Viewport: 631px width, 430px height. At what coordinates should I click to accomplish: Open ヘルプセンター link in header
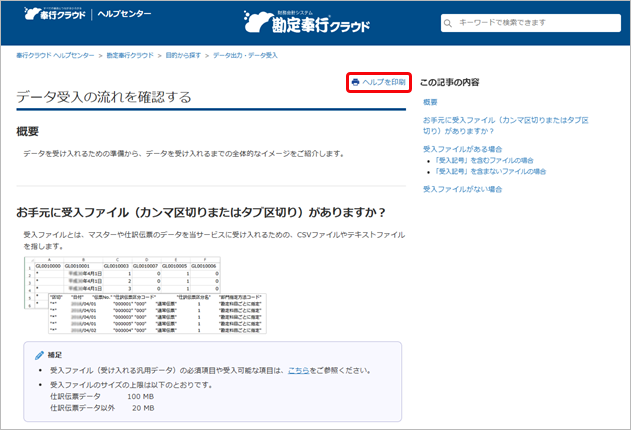pyautogui.click(x=124, y=14)
